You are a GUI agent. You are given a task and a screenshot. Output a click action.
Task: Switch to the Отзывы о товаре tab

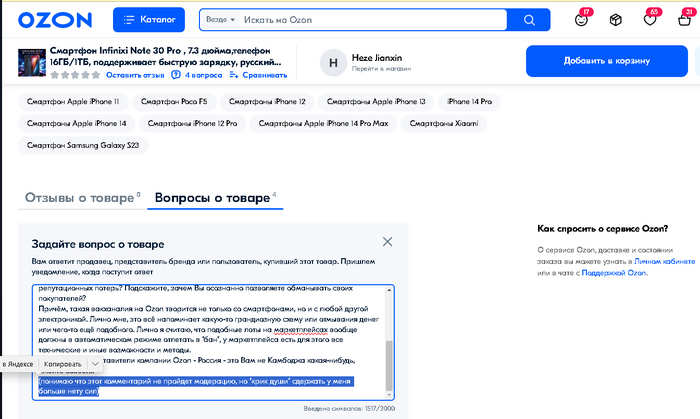coord(83,198)
